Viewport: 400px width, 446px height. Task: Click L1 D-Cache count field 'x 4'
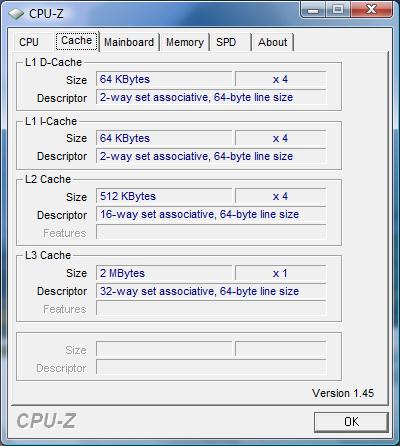pos(280,79)
